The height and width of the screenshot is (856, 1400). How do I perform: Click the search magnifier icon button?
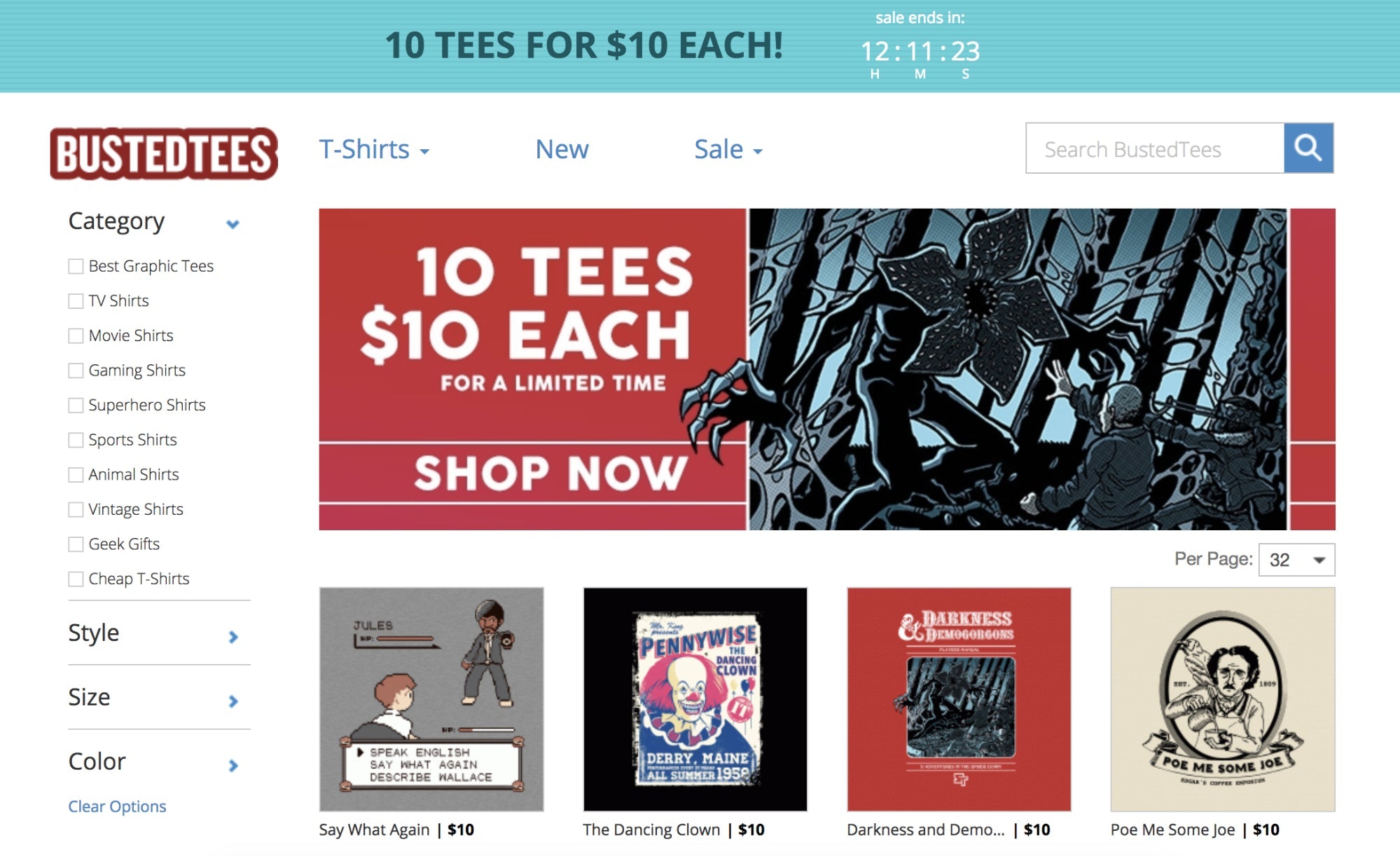1308,148
